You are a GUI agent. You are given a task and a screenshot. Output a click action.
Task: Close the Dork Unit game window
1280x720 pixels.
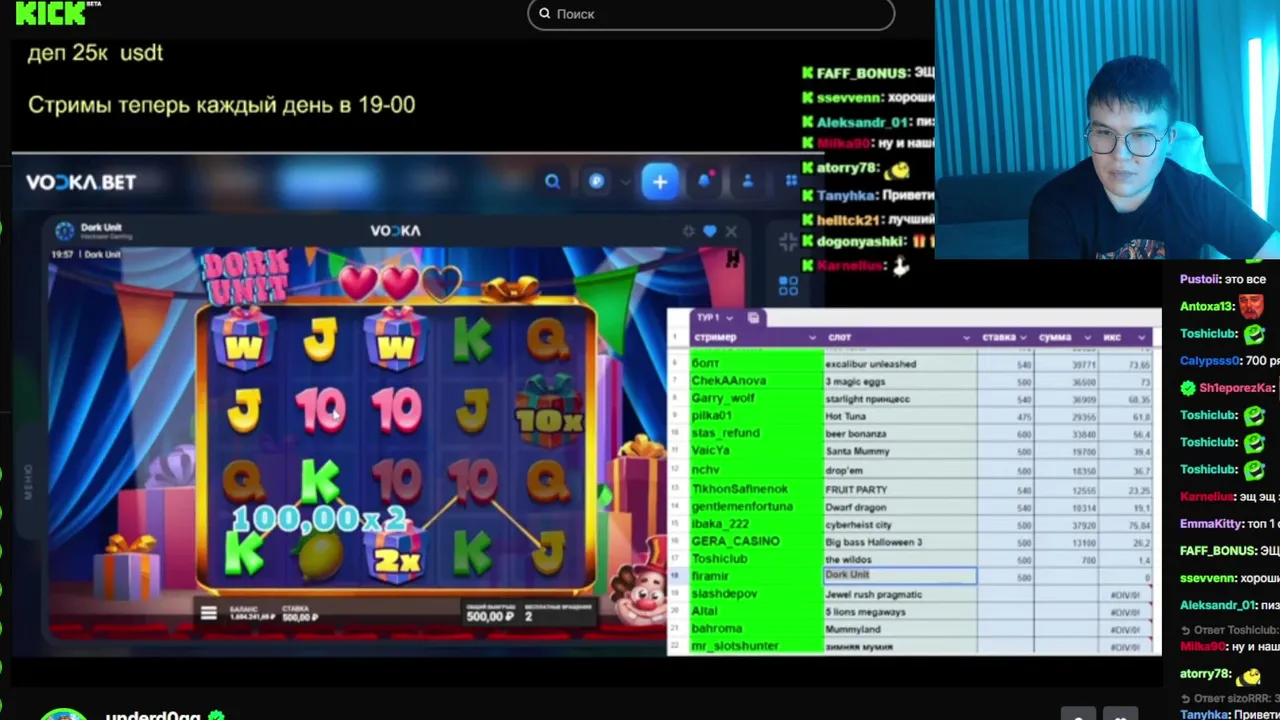point(731,231)
